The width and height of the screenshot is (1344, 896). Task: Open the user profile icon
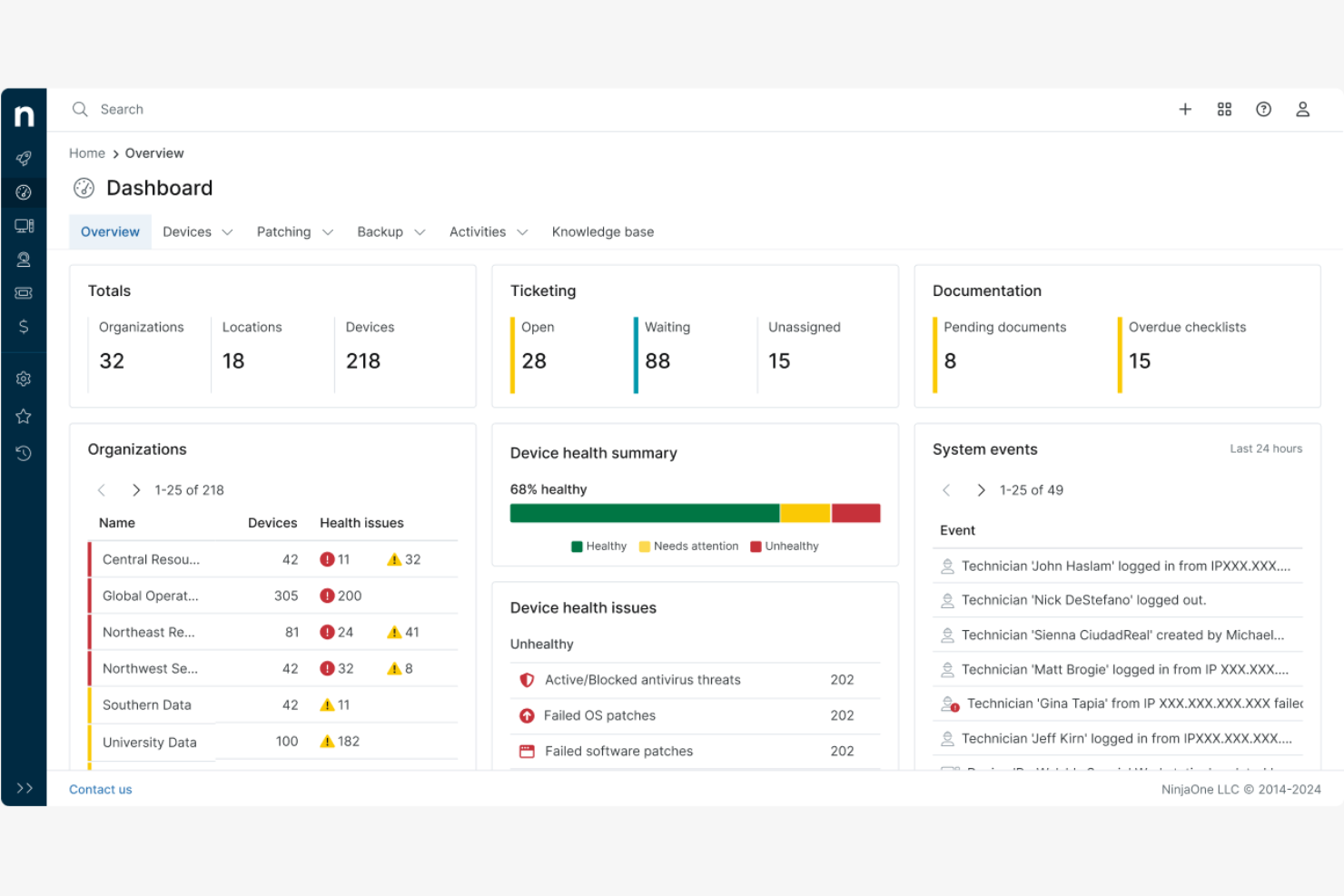tap(1302, 109)
